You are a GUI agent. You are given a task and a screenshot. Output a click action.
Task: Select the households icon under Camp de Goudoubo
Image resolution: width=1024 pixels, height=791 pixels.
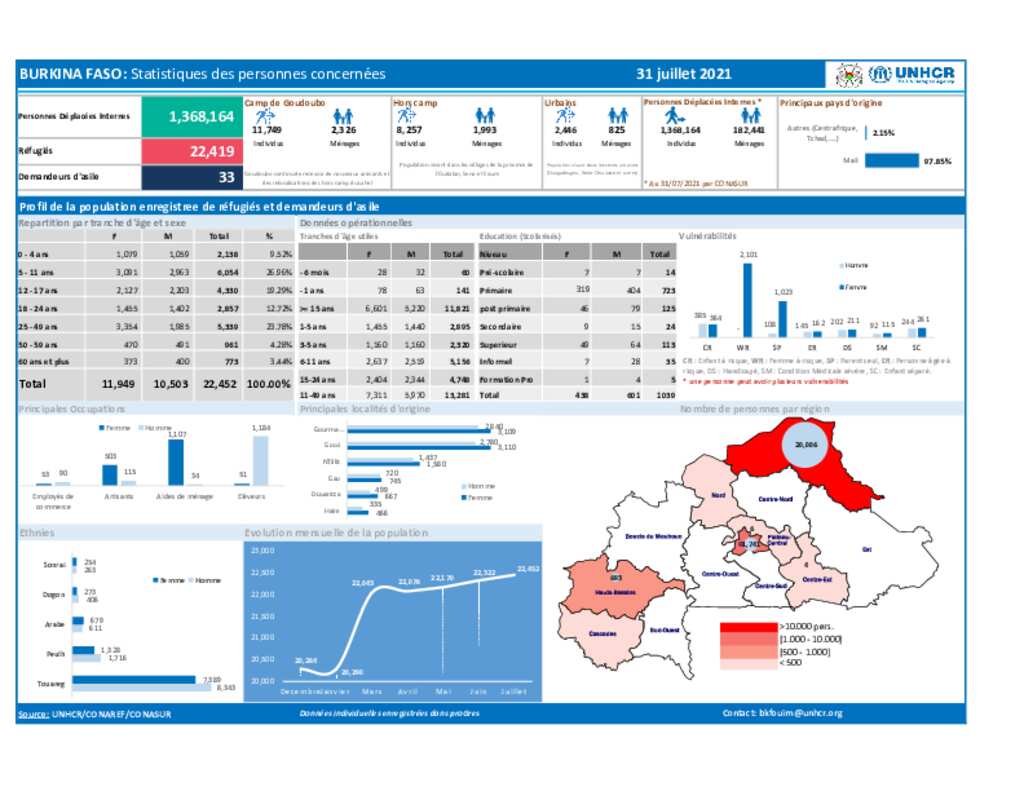pos(343,117)
